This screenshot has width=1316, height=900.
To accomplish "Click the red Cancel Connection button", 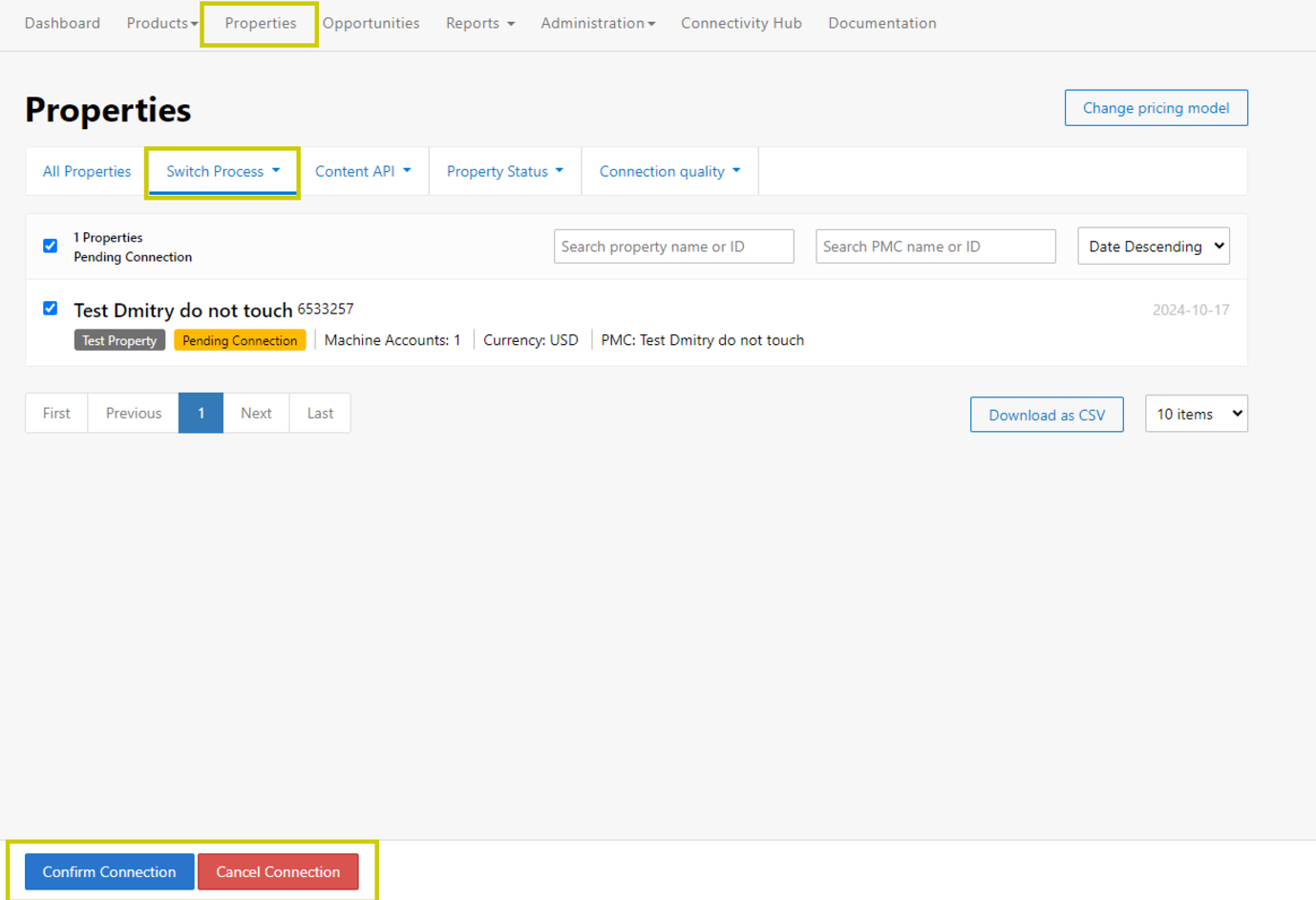I will [278, 871].
